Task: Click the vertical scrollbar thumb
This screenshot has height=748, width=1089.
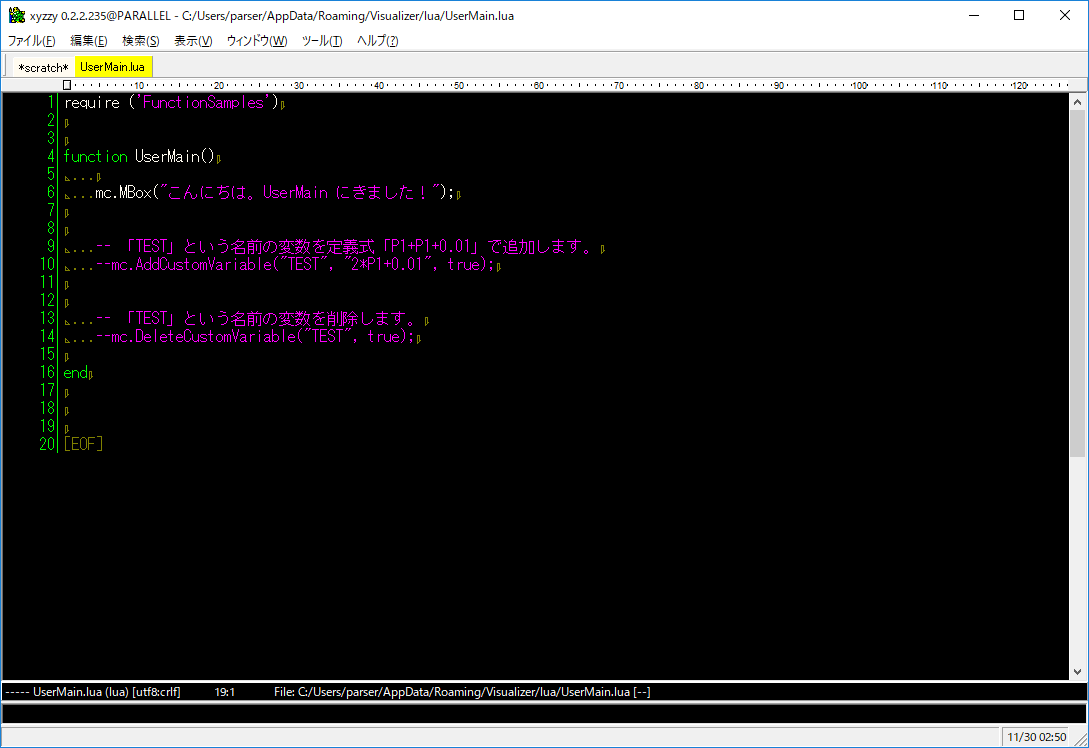Action: coord(1077,280)
